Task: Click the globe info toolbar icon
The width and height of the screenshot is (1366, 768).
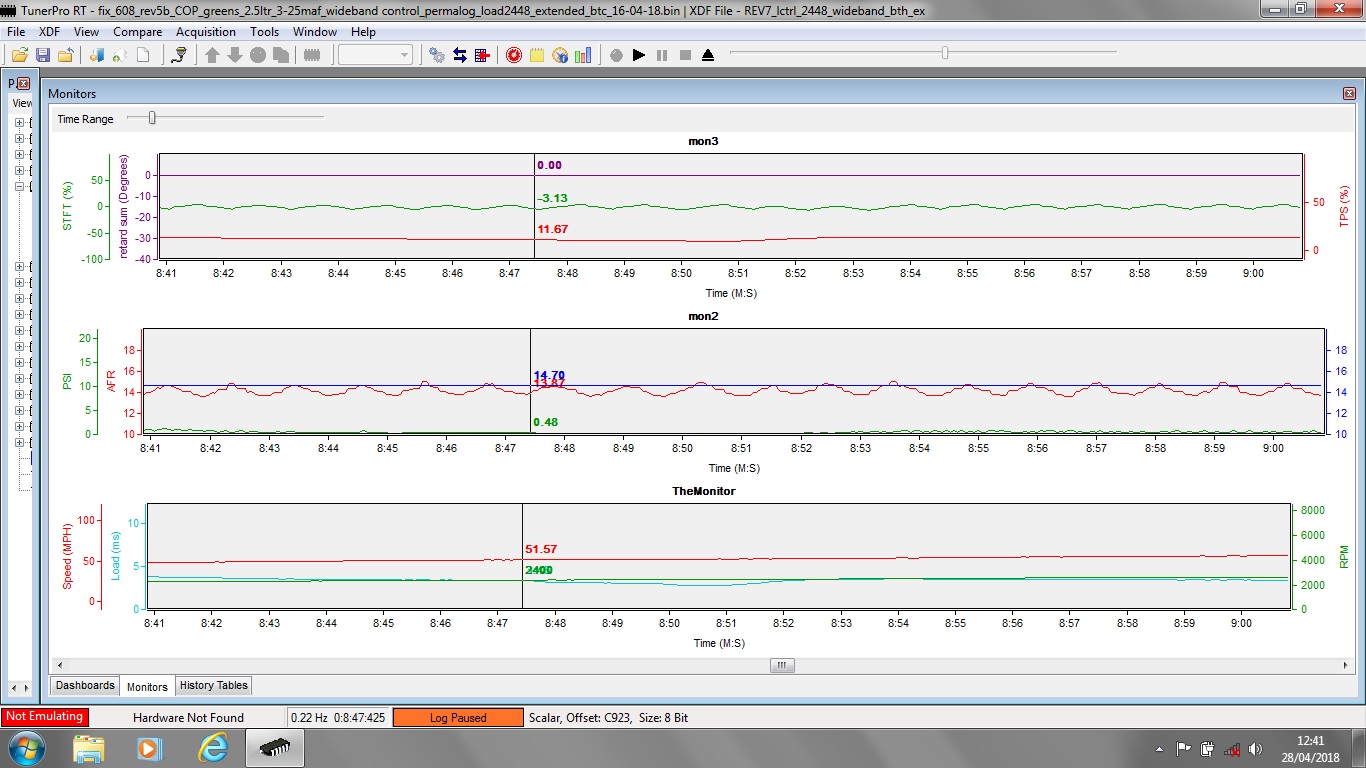Action: tap(560, 55)
